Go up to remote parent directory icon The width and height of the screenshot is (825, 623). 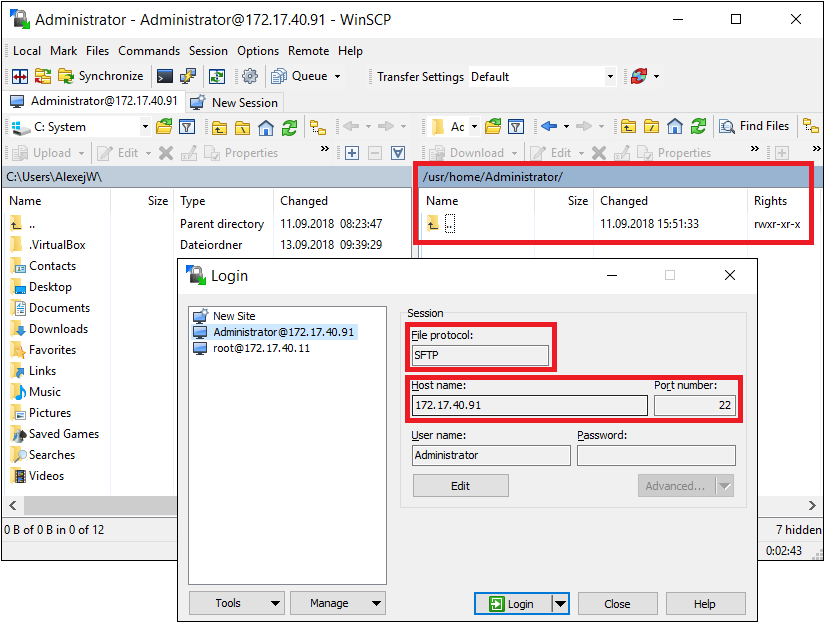tap(628, 126)
